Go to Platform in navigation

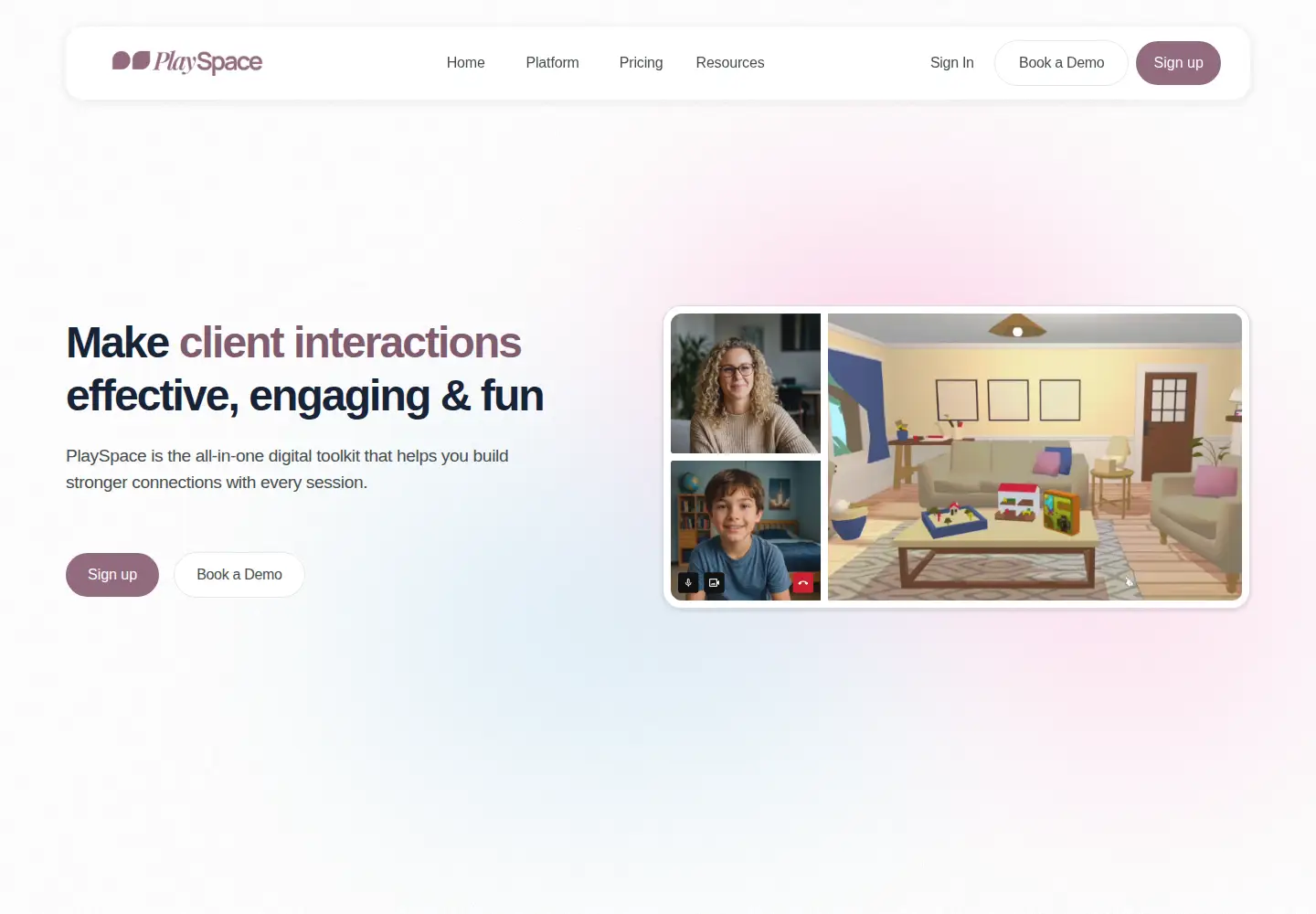tap(552, 63)
